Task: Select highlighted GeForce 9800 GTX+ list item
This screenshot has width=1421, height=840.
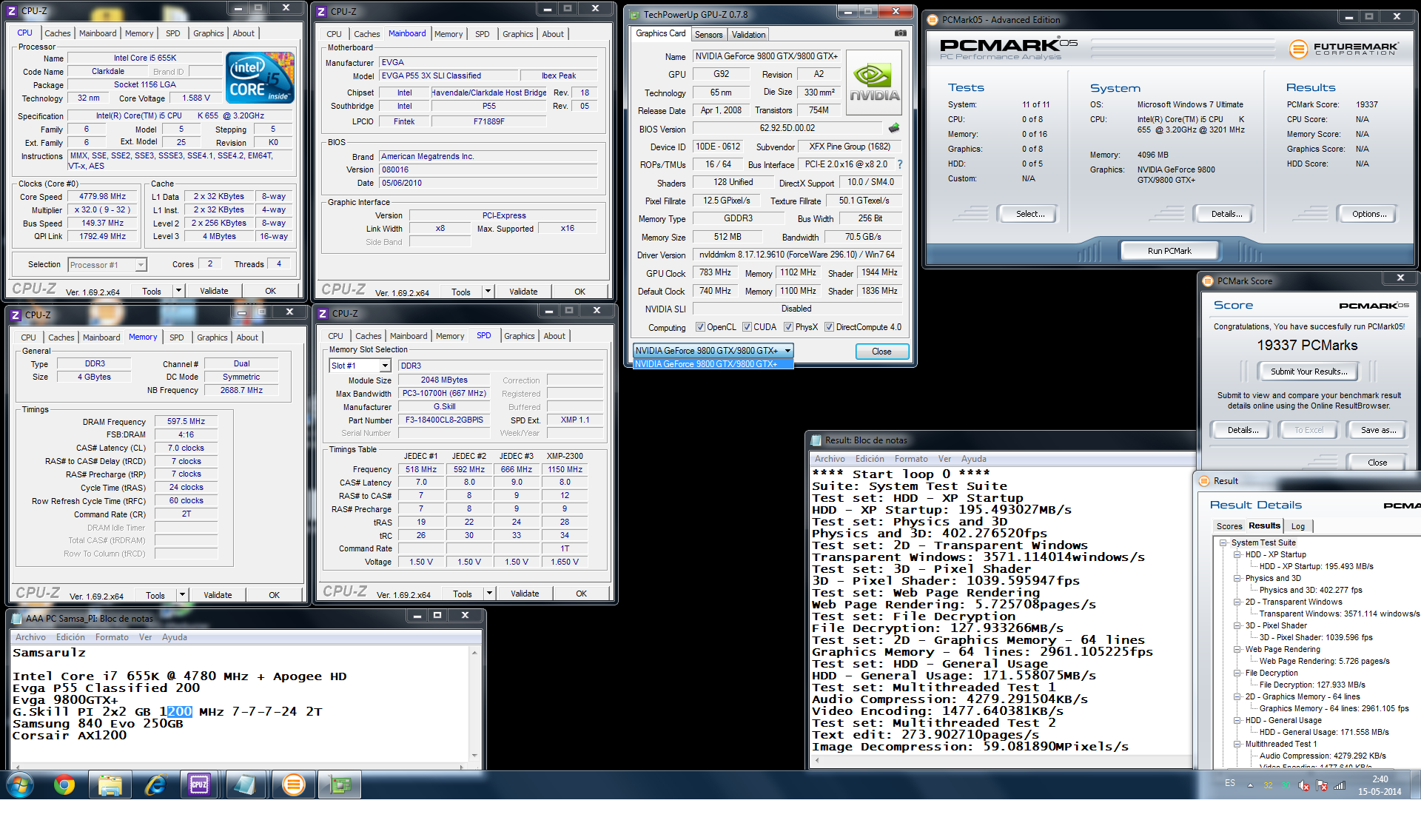Action: [713, 364]
